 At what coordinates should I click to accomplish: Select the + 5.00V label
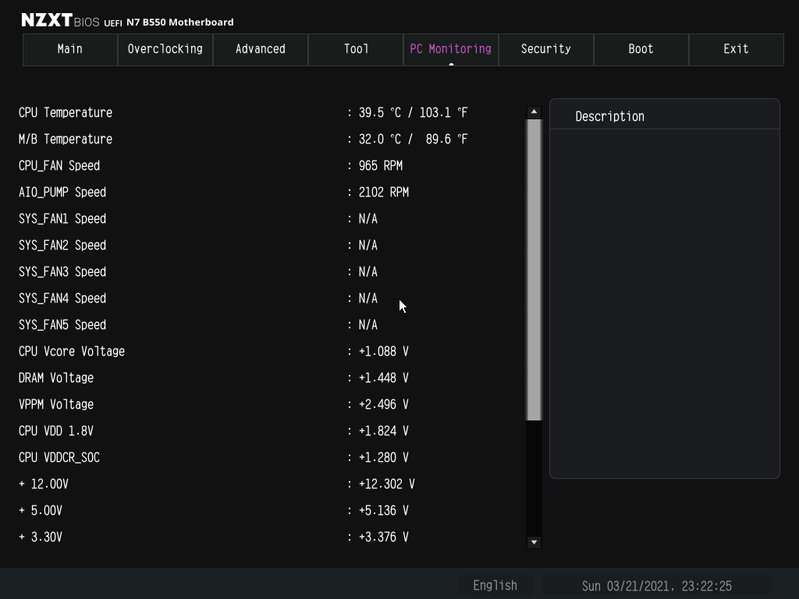[x=40, y=510]
